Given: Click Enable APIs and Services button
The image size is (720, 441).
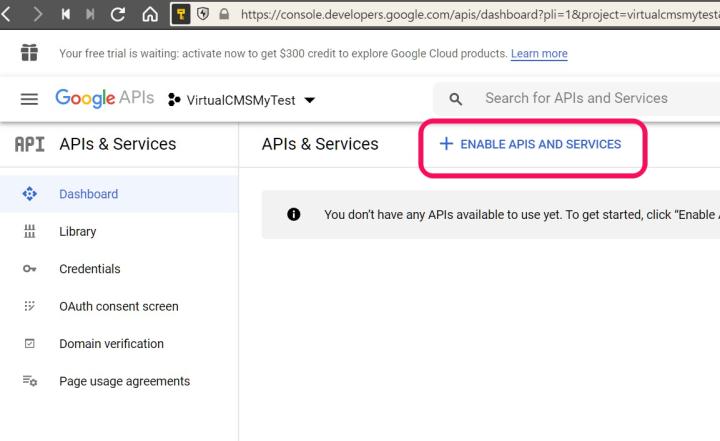Looking at the screenshot, I should (531, 145).
